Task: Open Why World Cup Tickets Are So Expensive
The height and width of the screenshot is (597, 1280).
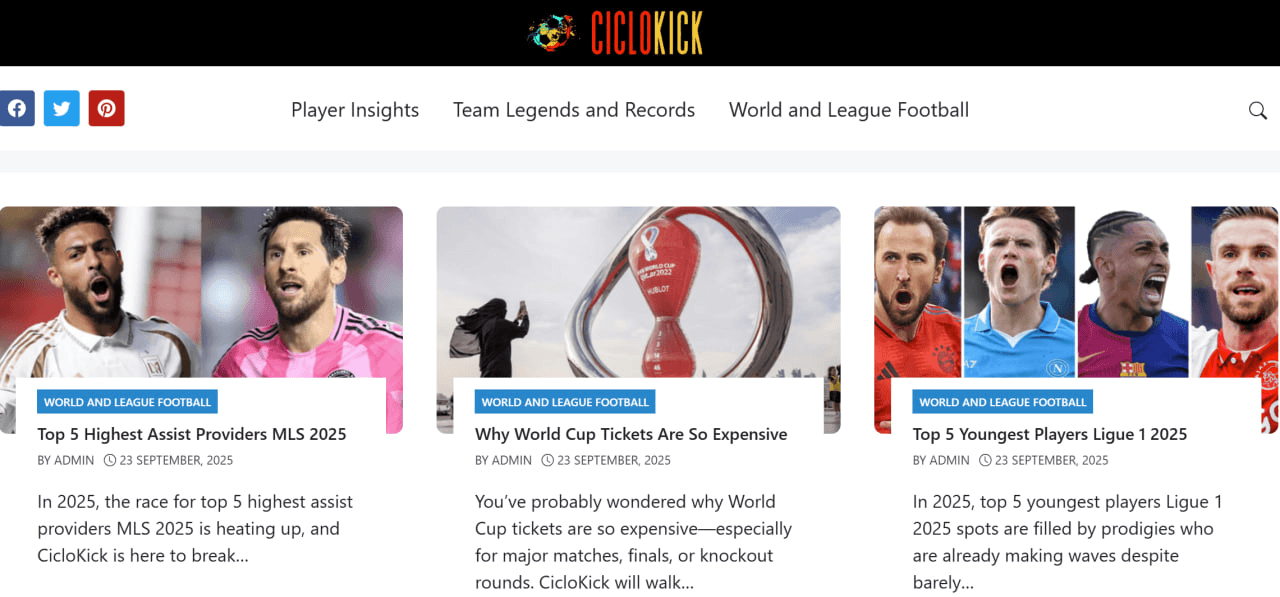Action: 631,434
